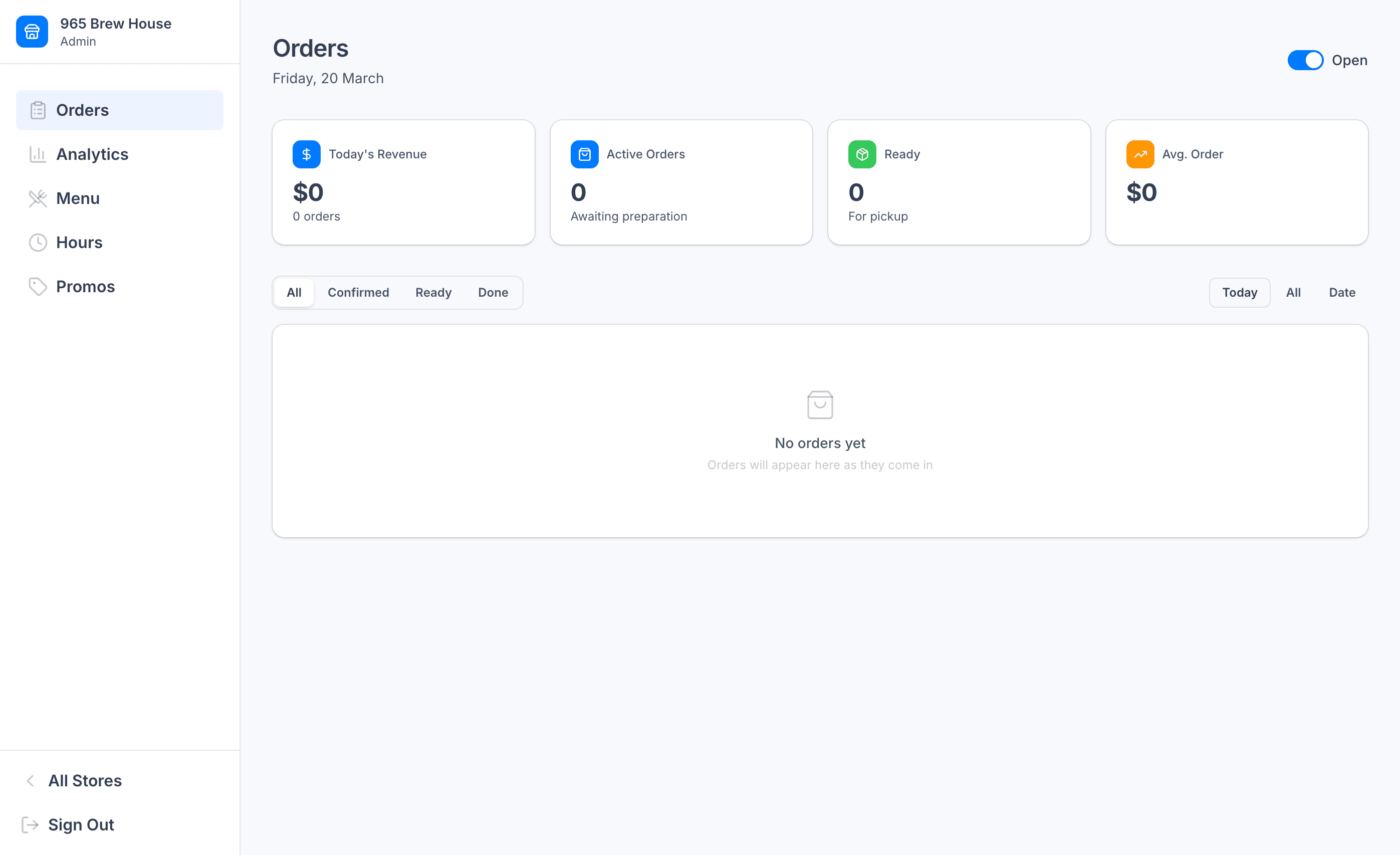
Task: Click the Hours clock icon
Action: 38,243
